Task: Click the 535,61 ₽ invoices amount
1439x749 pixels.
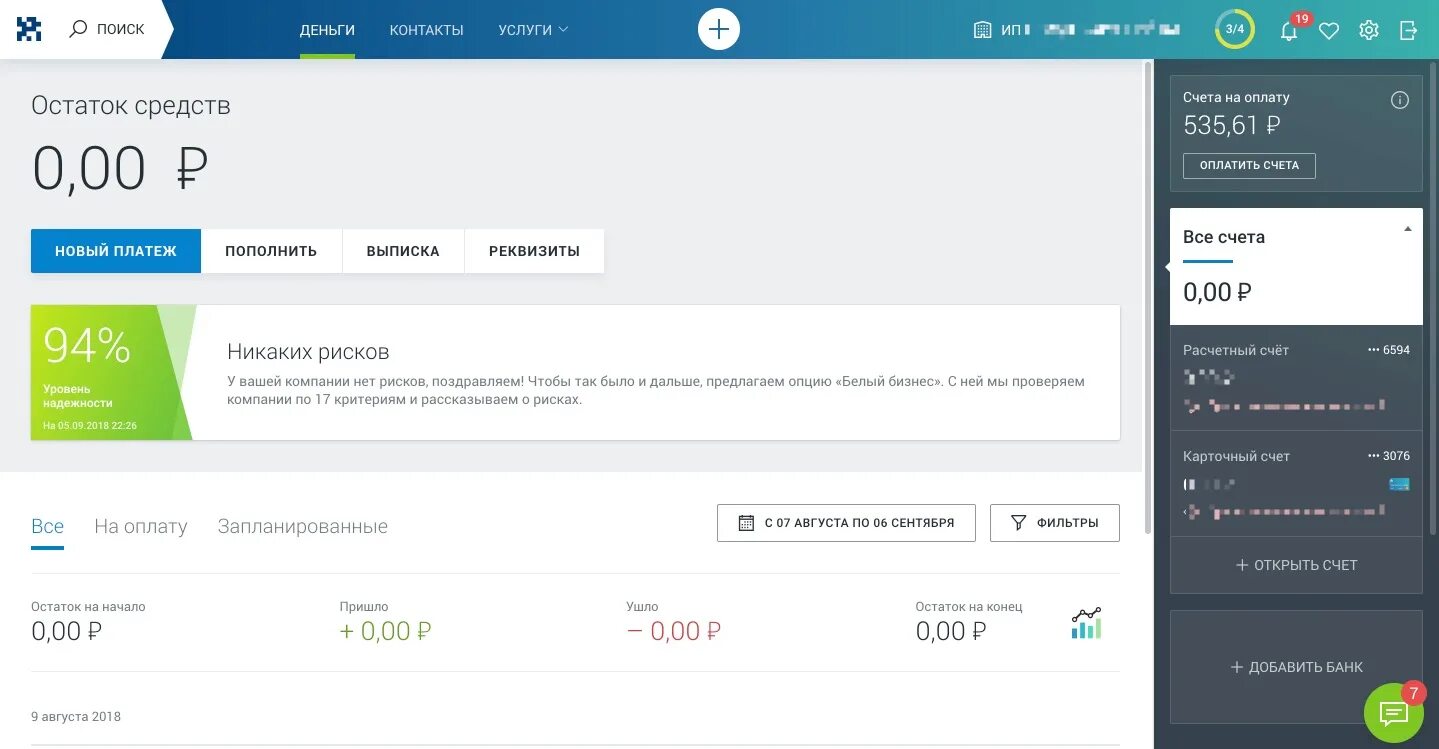Action: tap(1232, 125)
